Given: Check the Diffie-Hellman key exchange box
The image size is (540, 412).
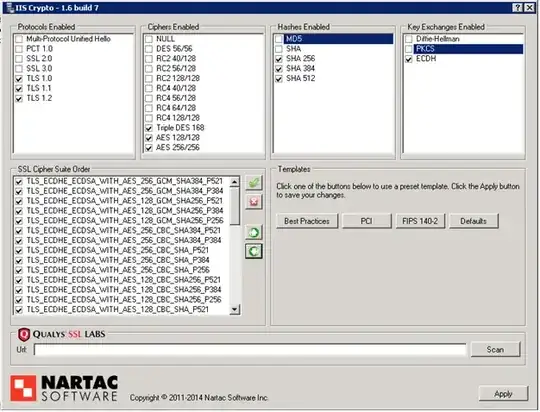Looking at the screenshot, I should (409, 39).
